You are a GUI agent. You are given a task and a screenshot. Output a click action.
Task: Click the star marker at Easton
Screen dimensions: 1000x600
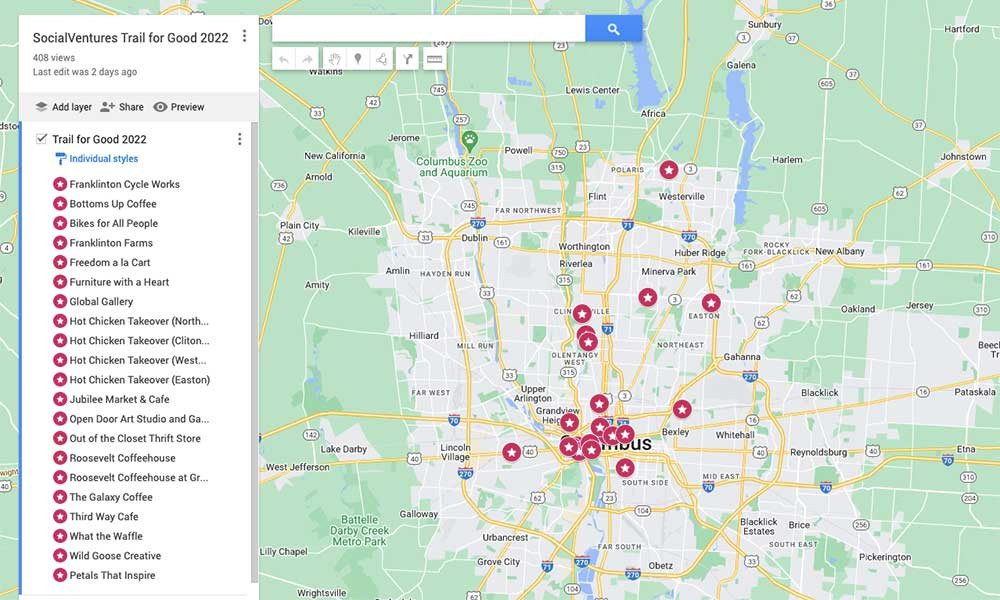[x=711, y=303]
